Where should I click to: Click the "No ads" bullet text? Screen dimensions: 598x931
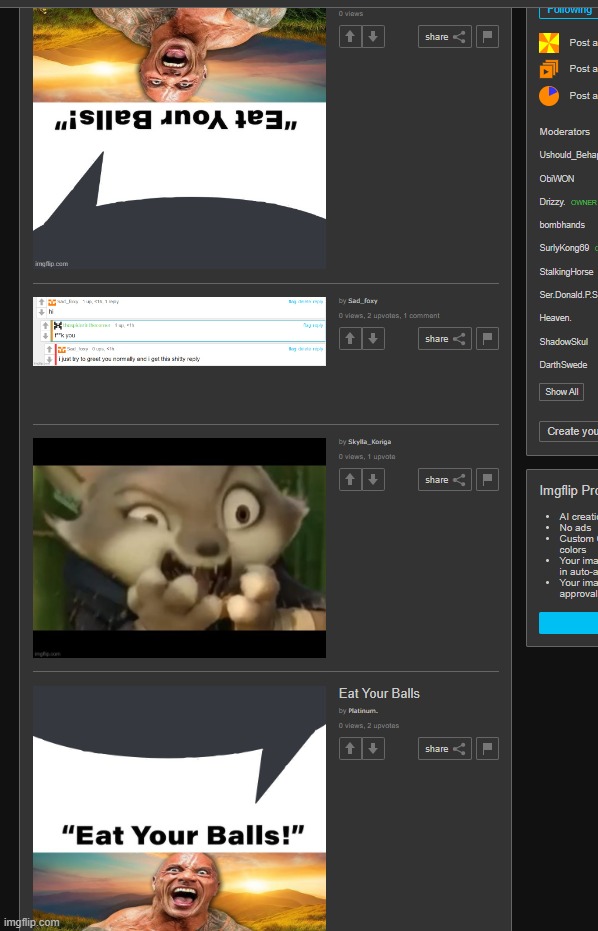(575, 528)
